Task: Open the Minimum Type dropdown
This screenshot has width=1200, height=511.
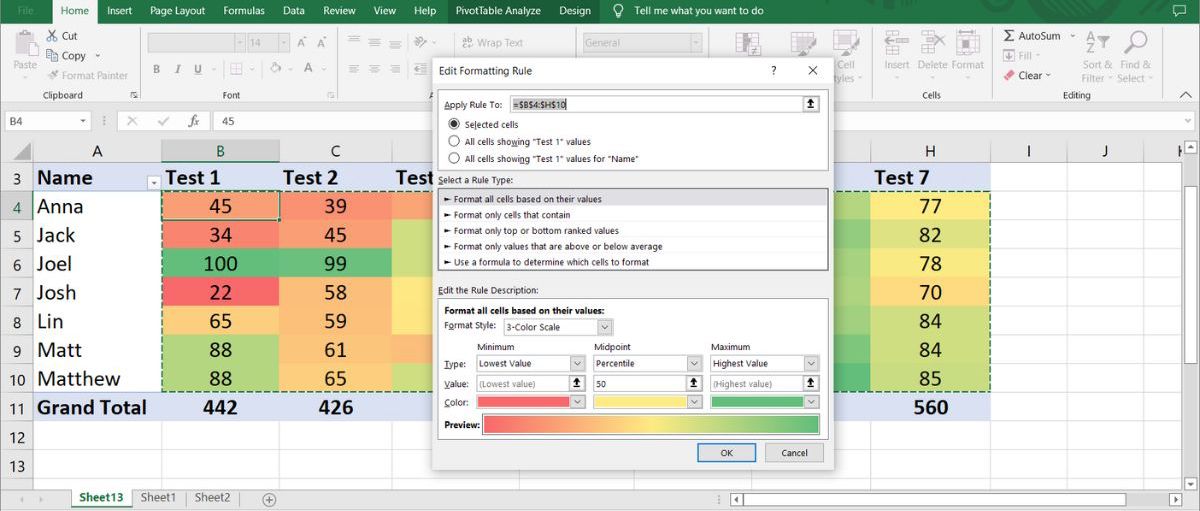Action: [x=578, y=364]
